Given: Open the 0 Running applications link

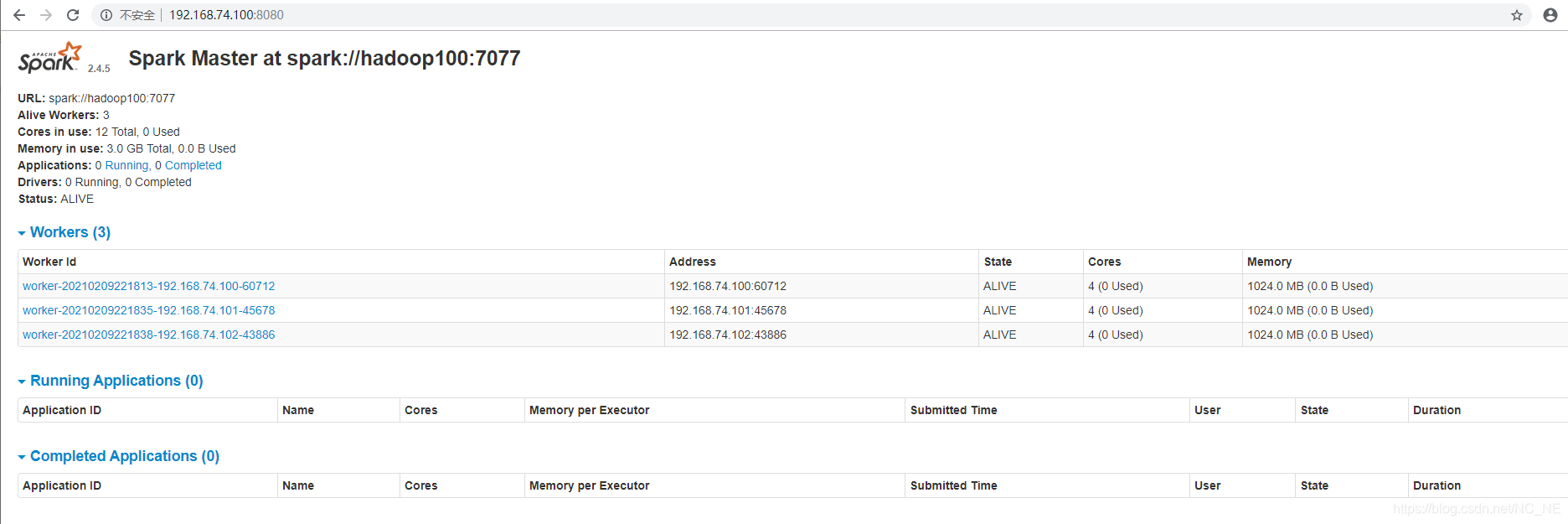Looking at the screenshot, I should point(126,165).
